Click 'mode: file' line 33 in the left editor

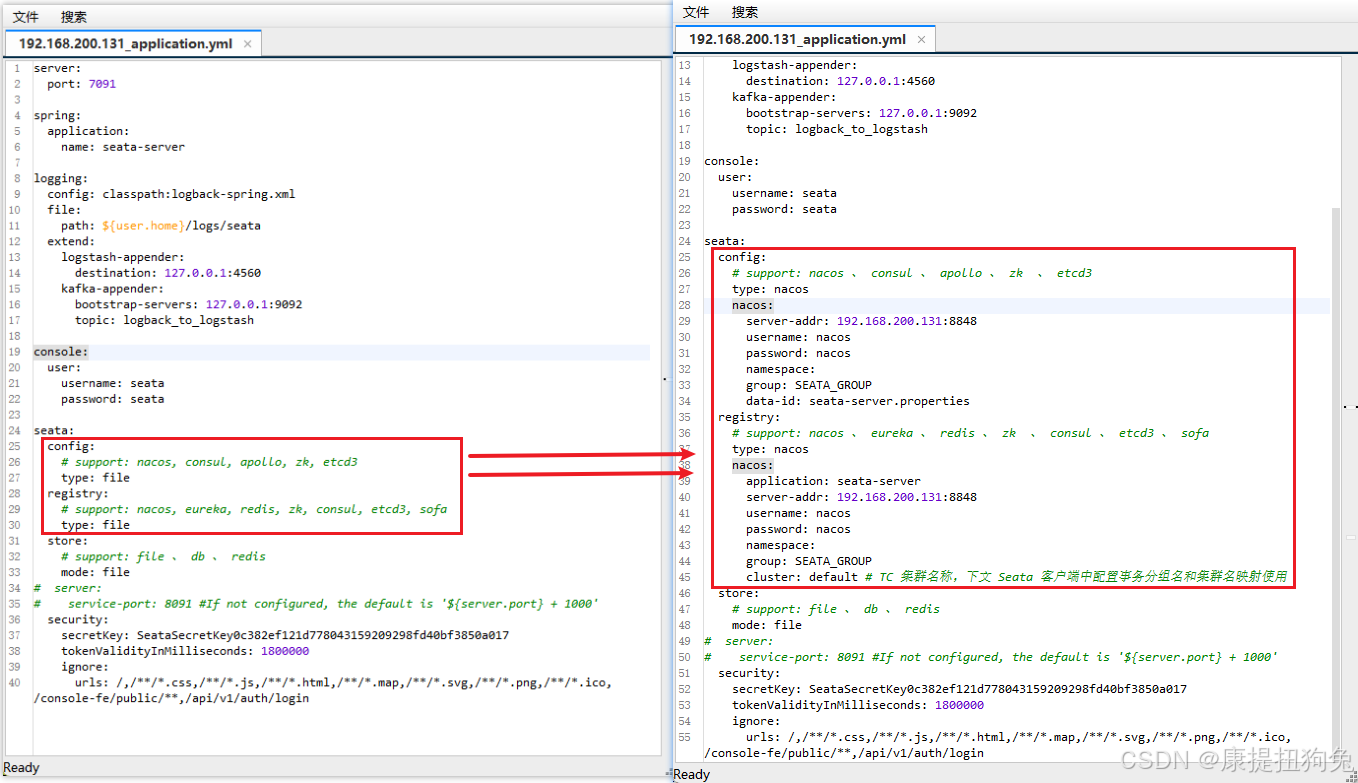[95, 572]
